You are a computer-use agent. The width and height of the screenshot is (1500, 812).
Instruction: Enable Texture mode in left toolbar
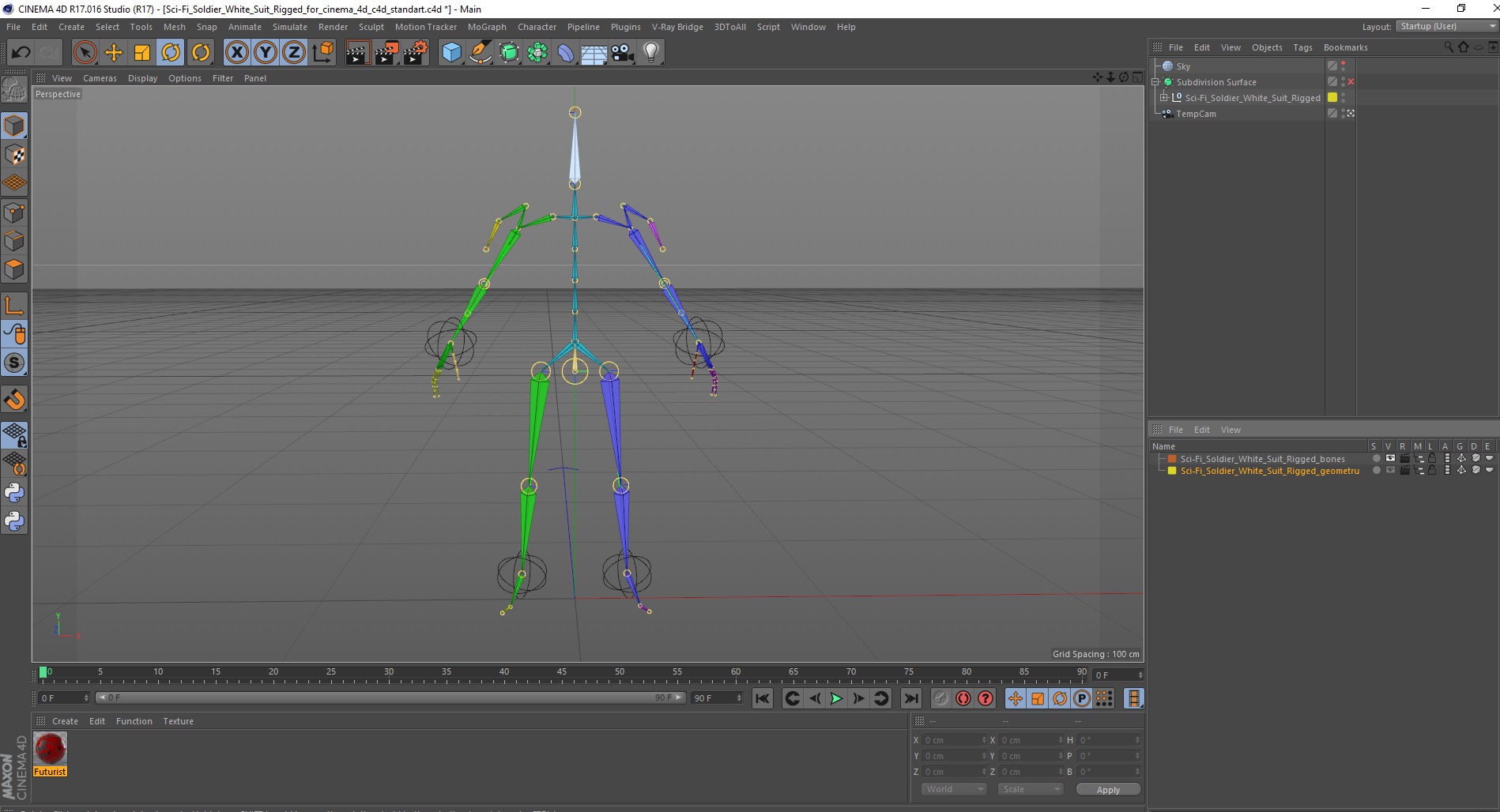click(x=14, y=155)
